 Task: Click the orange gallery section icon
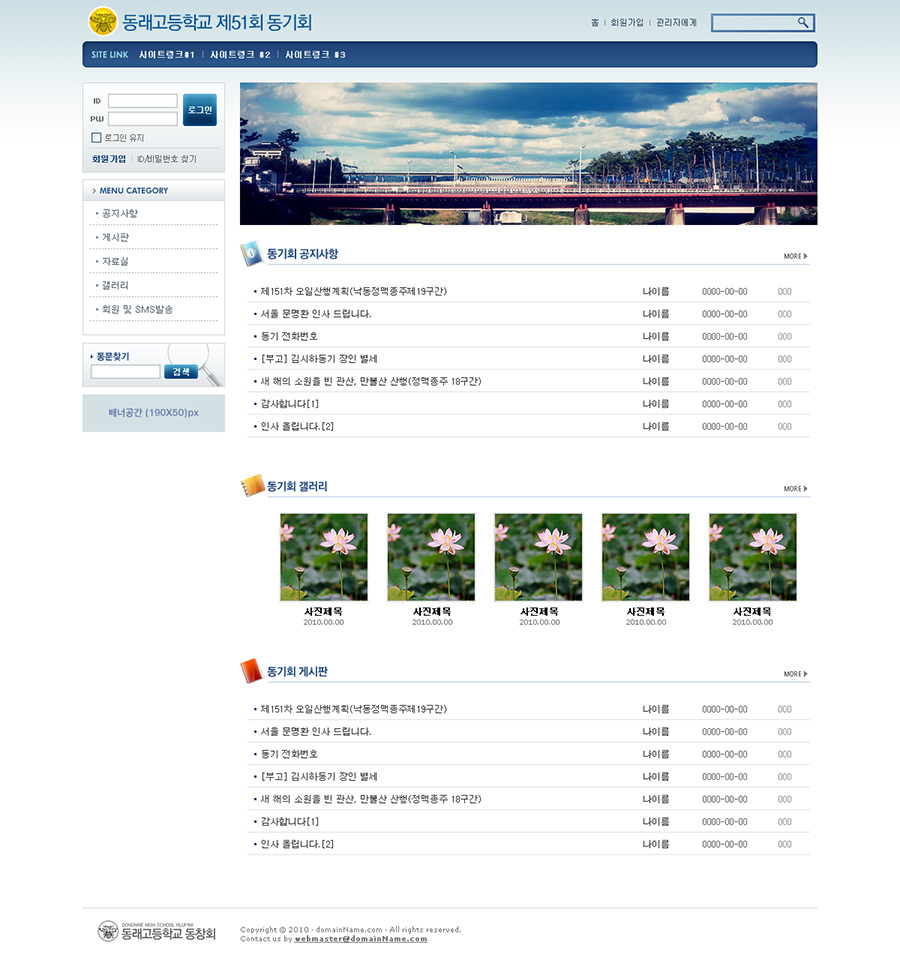point(251,486)
